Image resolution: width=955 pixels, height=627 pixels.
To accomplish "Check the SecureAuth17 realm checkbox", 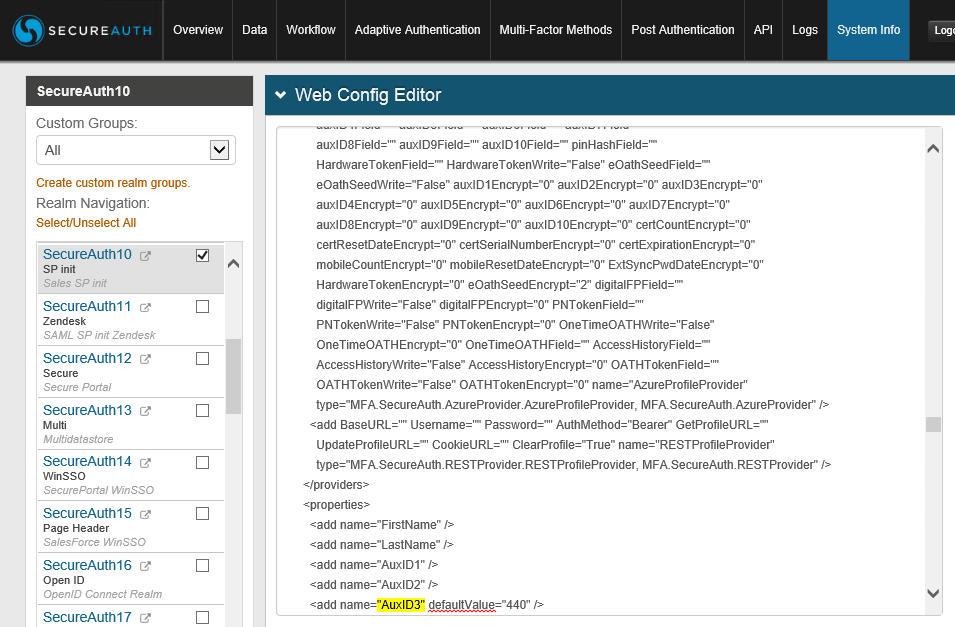I will [x=203, y=618].
